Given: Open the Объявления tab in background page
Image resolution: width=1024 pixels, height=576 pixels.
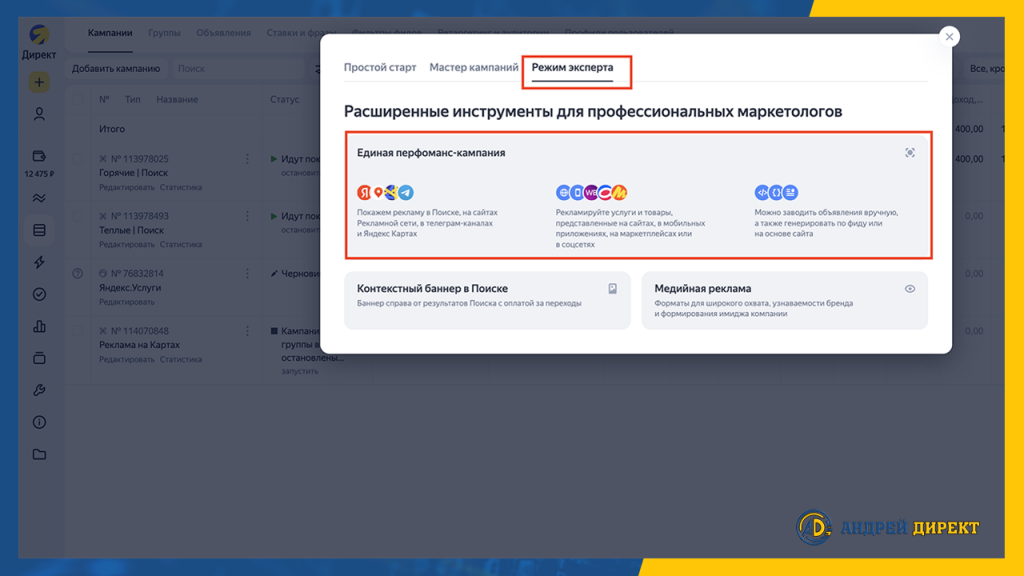Looking at the screenshot, I should coord(223,33).
